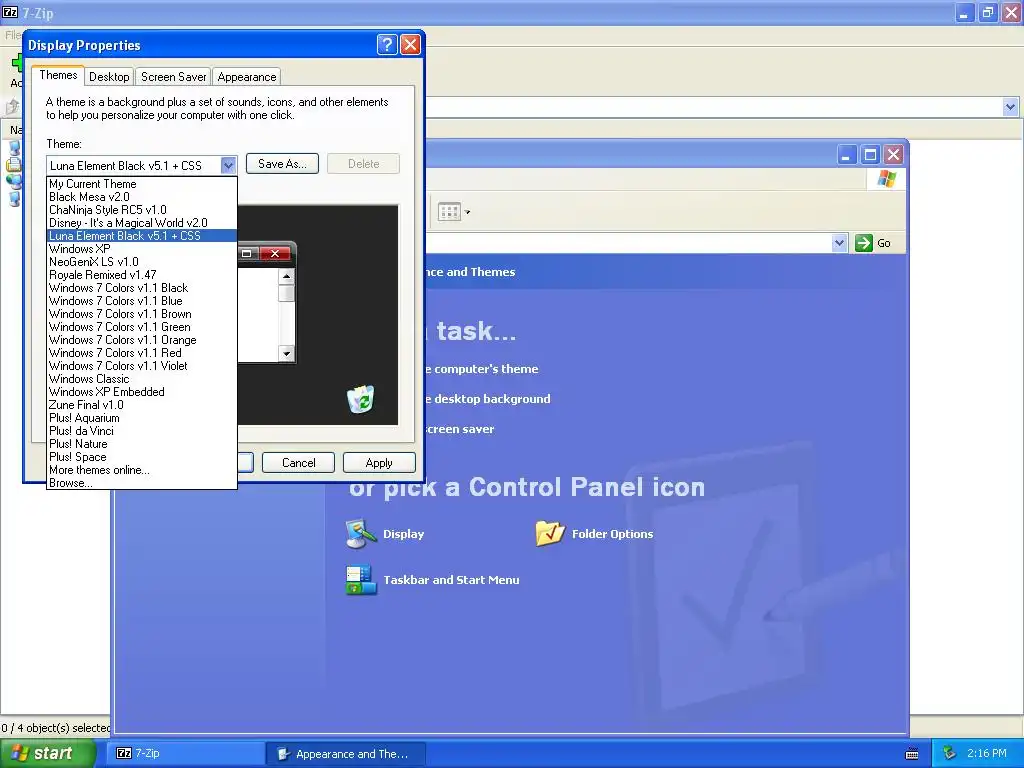Open the 7-Zip path dropdown arrow
Image resolution: width=1024 pixels, height=768 pixels.
tap(1010, 106)
